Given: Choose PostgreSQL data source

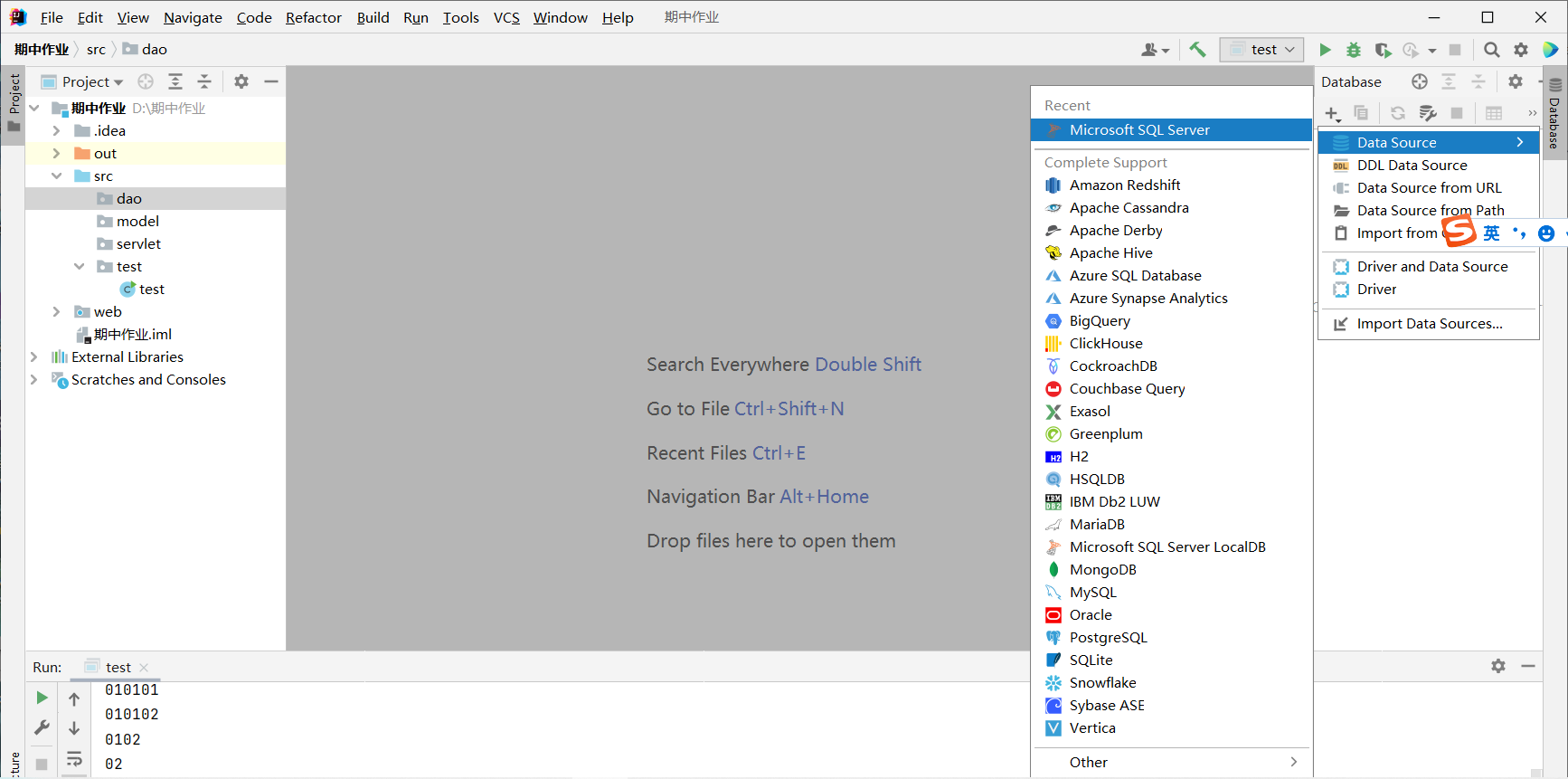Looking at the screenshot, I should [x=1171, y=637].
